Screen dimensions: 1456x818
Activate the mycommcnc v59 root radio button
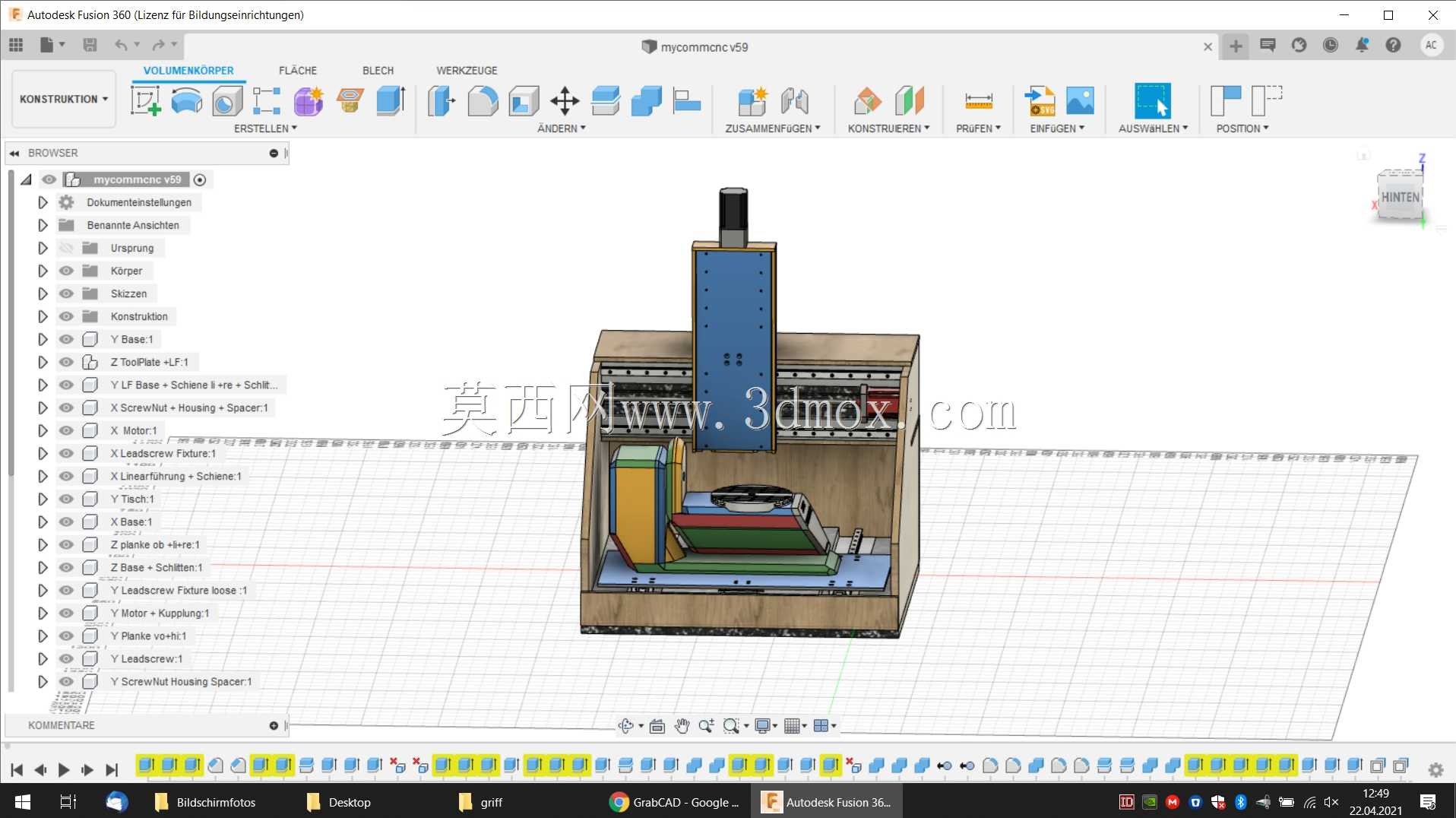(x=200, y=180)
